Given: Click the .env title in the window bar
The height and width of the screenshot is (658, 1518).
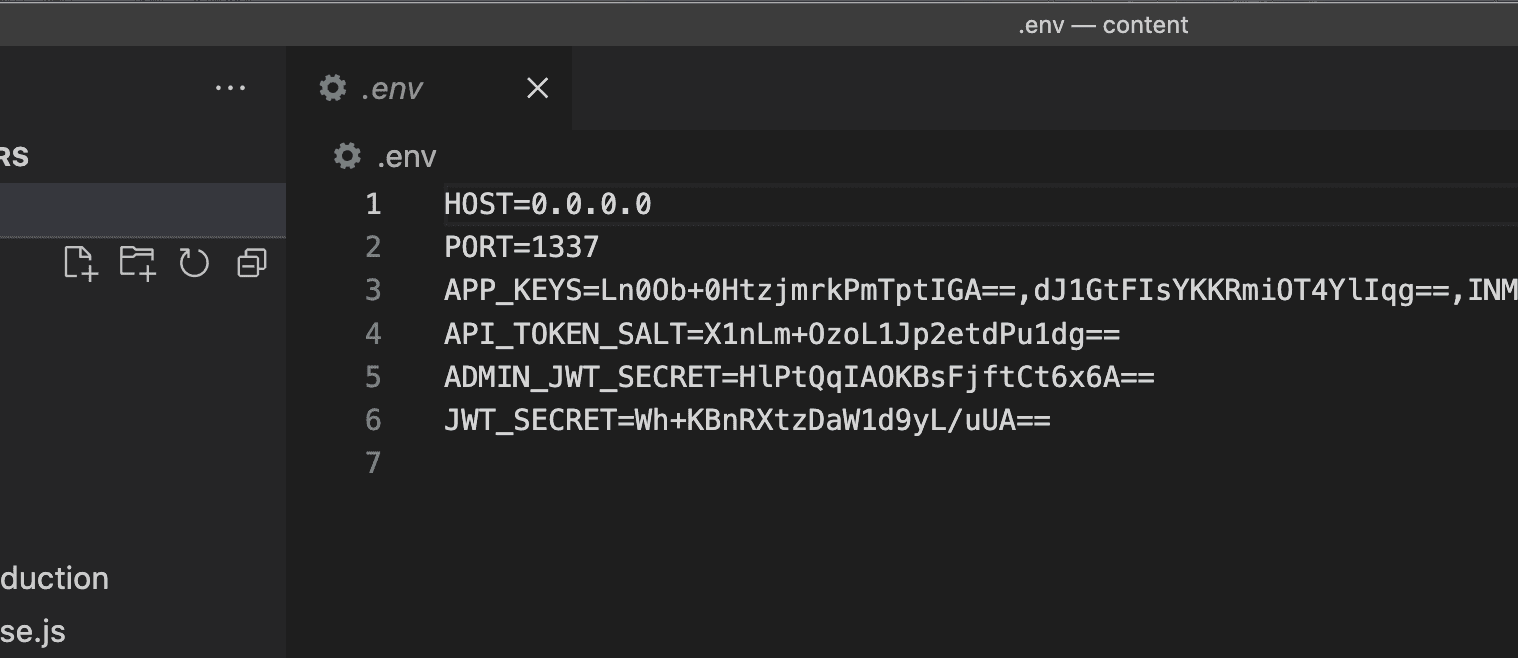Looking at the screenshot, I should point(1100,24).
